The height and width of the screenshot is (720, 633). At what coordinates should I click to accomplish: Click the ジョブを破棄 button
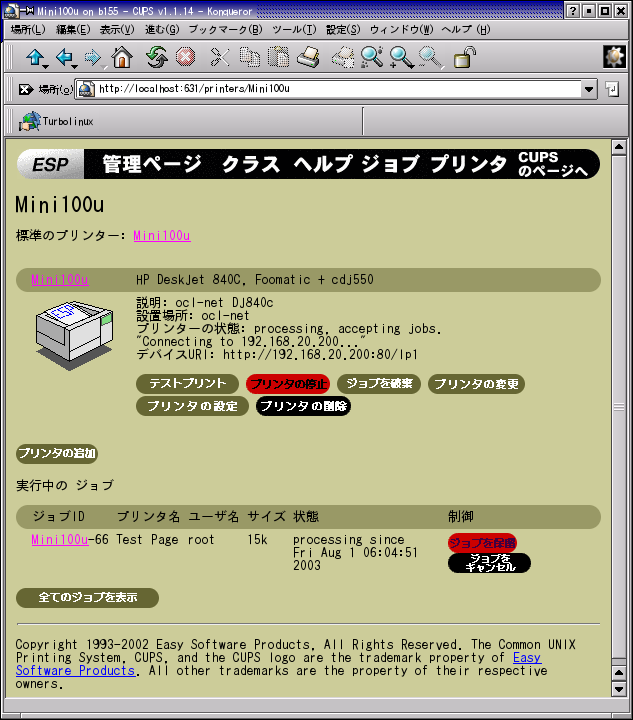point(379,383)
